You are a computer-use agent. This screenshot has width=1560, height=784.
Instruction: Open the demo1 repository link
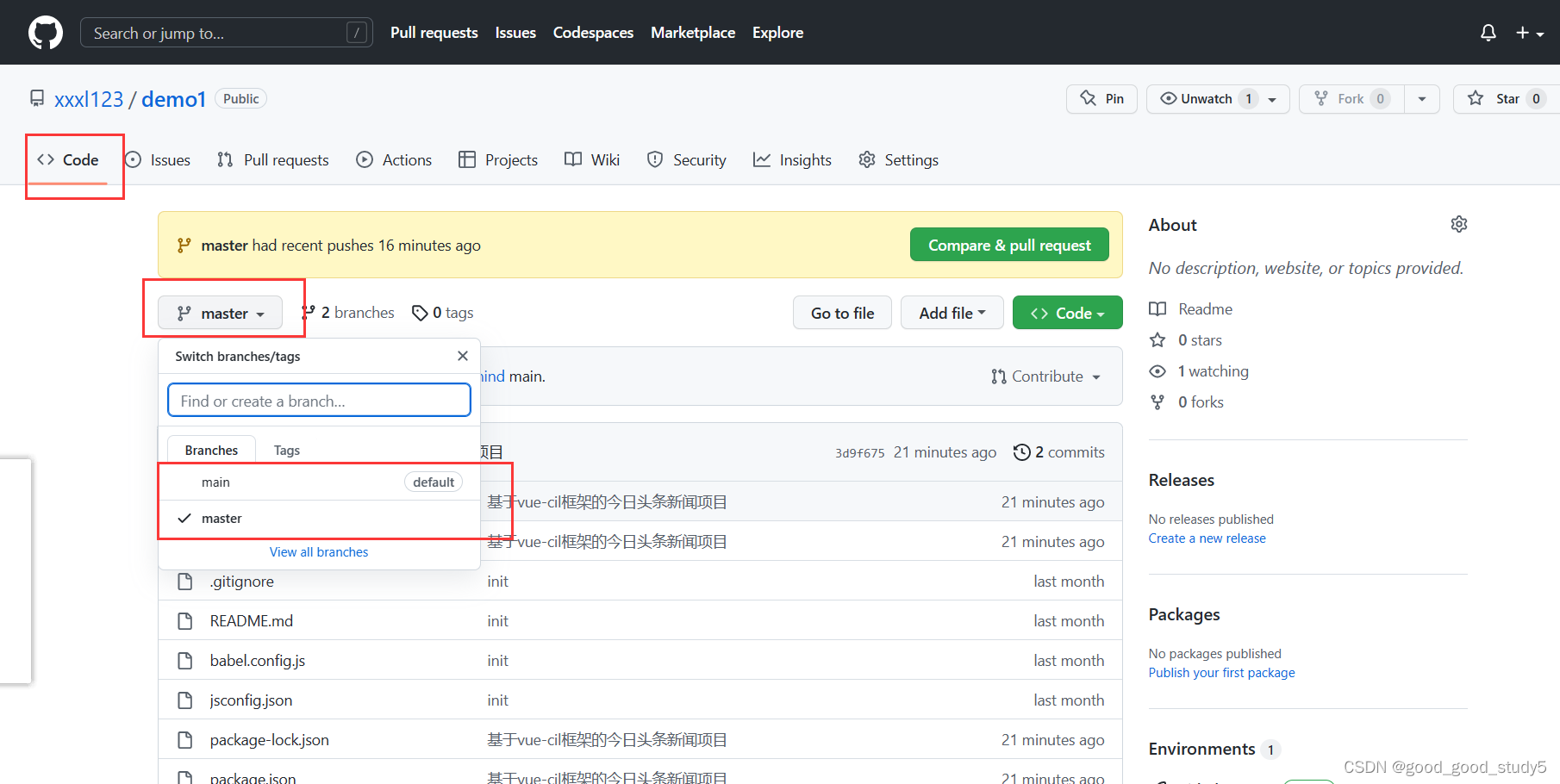click(173, 99)
